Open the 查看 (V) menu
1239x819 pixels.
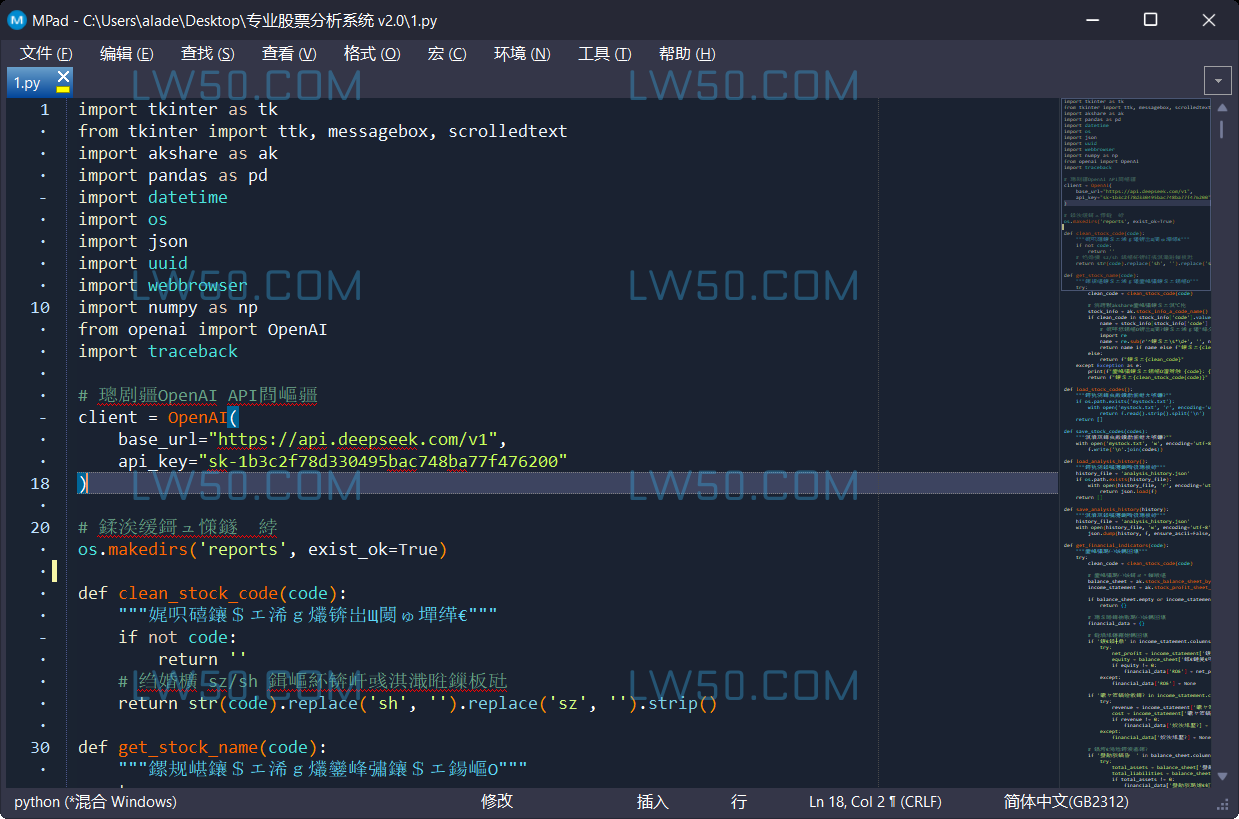(288, 54)
